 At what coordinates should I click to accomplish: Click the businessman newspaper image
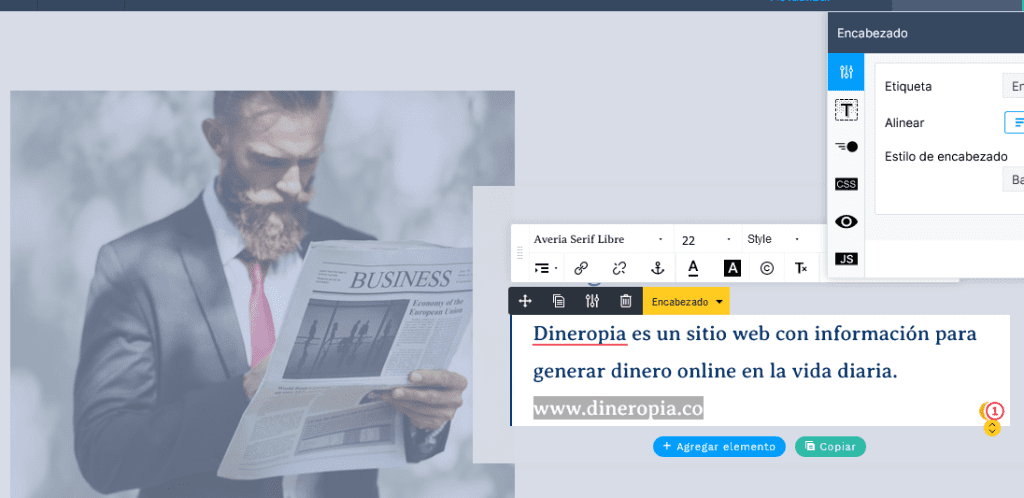point(262,294)
